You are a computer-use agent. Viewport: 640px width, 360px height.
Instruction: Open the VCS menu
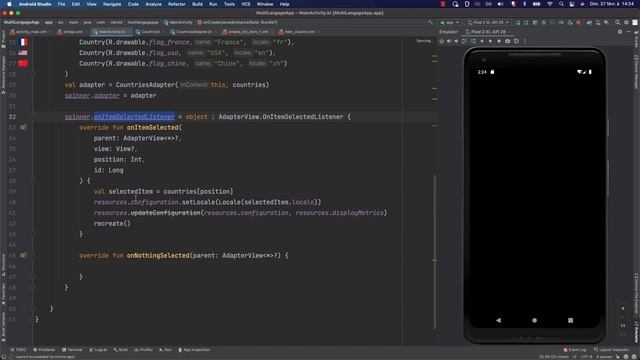point(246,4)
